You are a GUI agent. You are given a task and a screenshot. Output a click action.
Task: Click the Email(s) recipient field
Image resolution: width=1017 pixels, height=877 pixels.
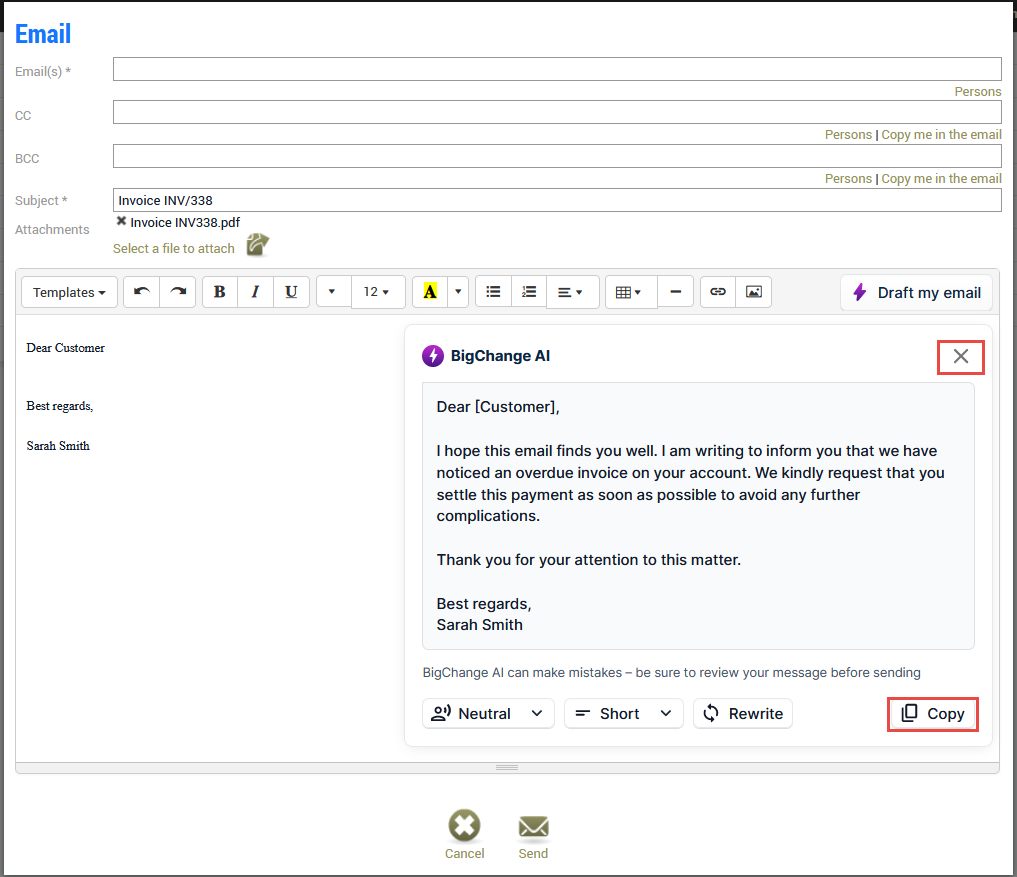pos(557,69)
